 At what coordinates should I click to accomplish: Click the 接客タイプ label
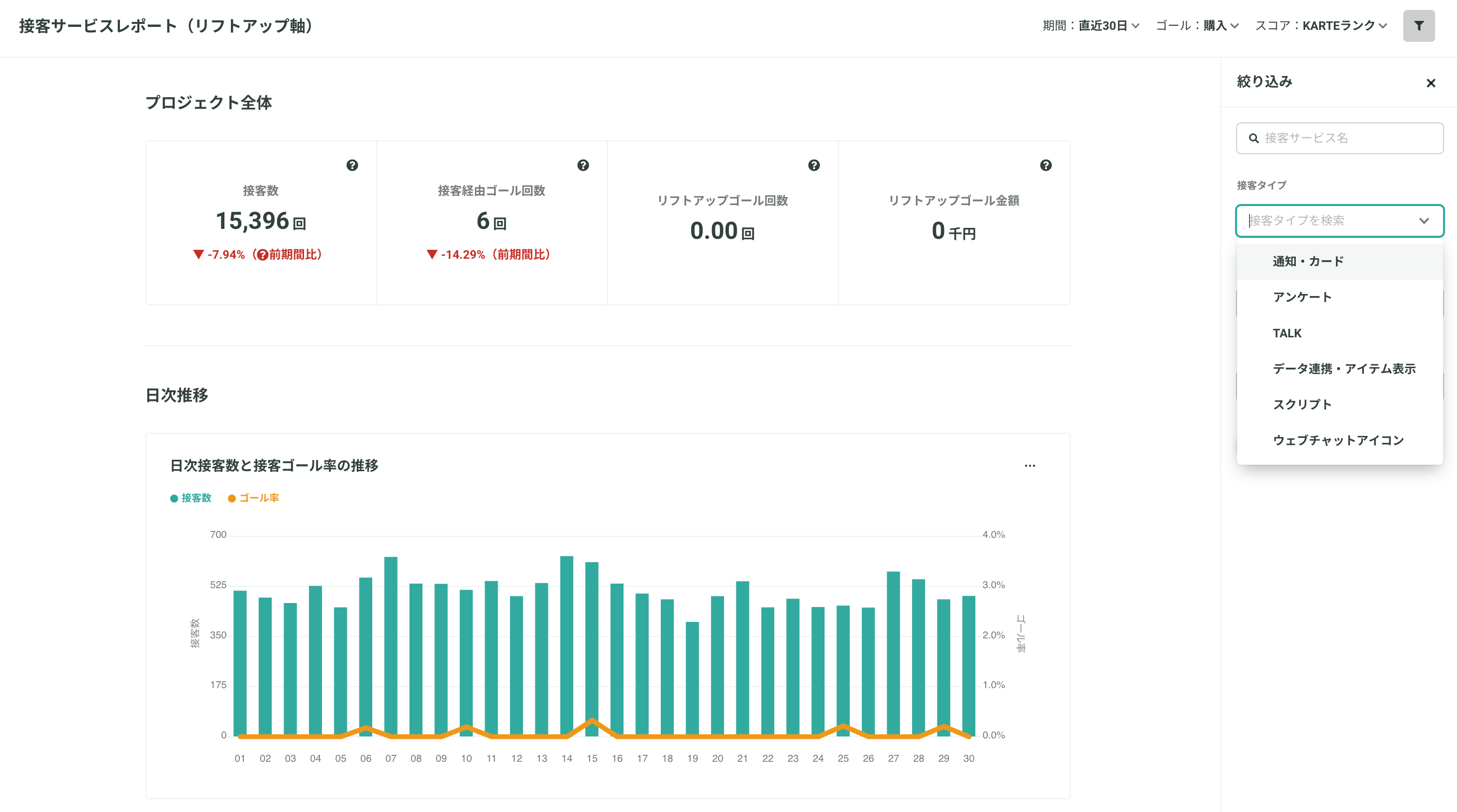1261,186
